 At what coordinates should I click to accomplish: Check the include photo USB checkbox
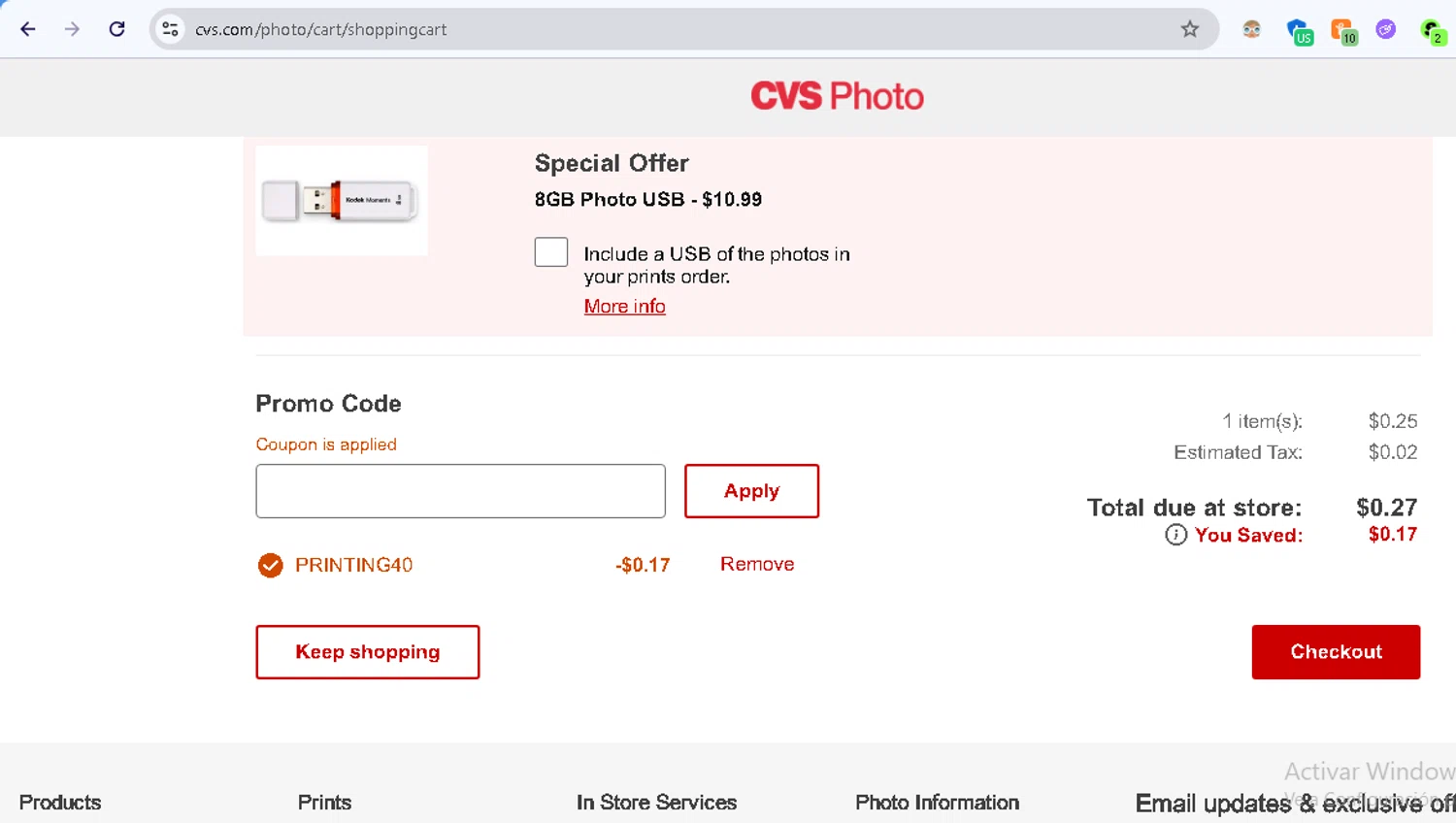(551, 252)
